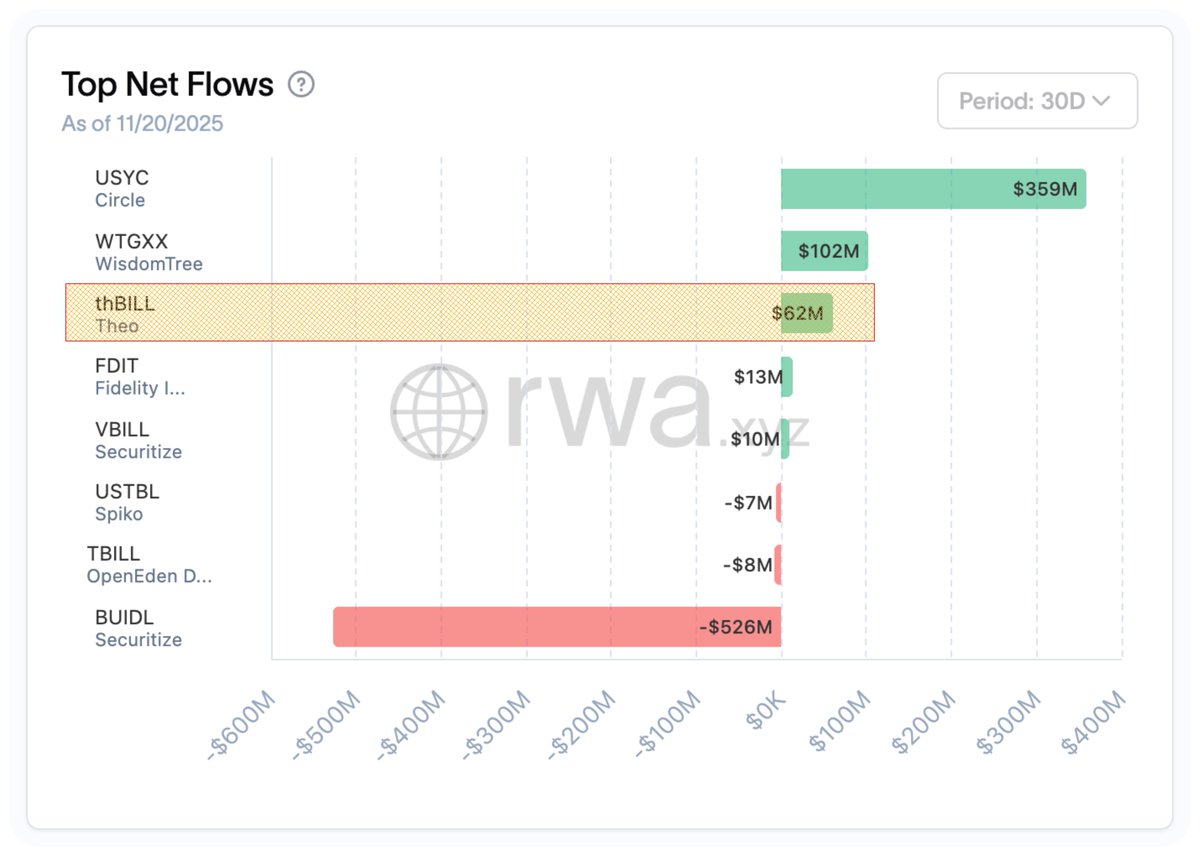This screenshot has height=856, width=1200.
Task: Open the Period 30D dropdown
Action: tap(1037, 101)
